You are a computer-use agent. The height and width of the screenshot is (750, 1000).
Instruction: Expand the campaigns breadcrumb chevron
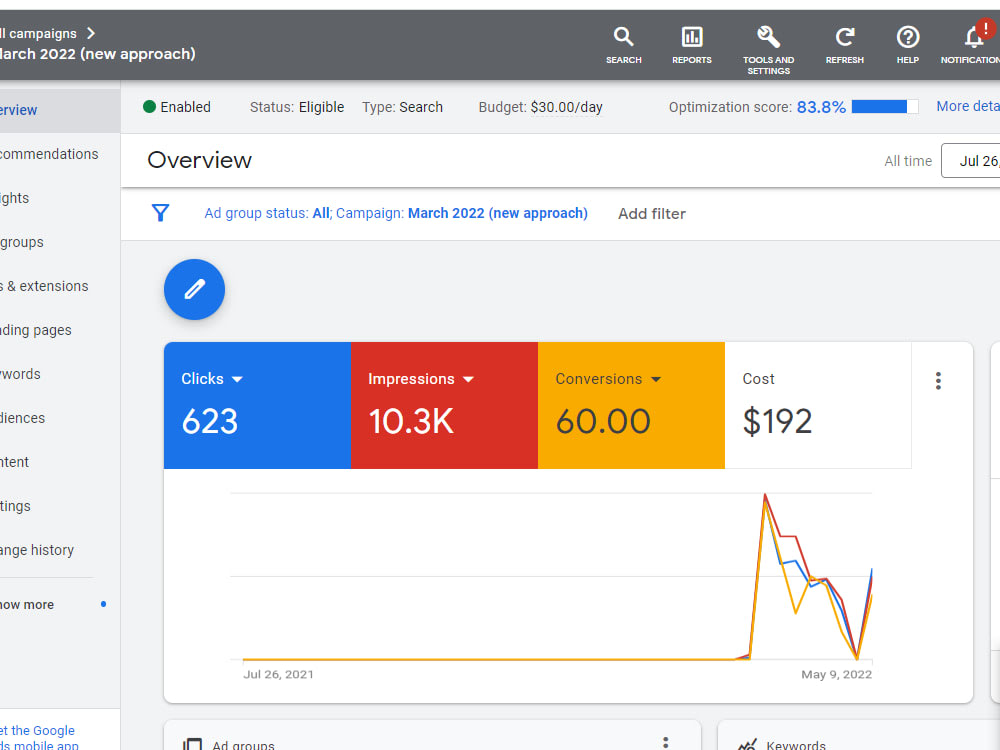click(x=91, y=33)
